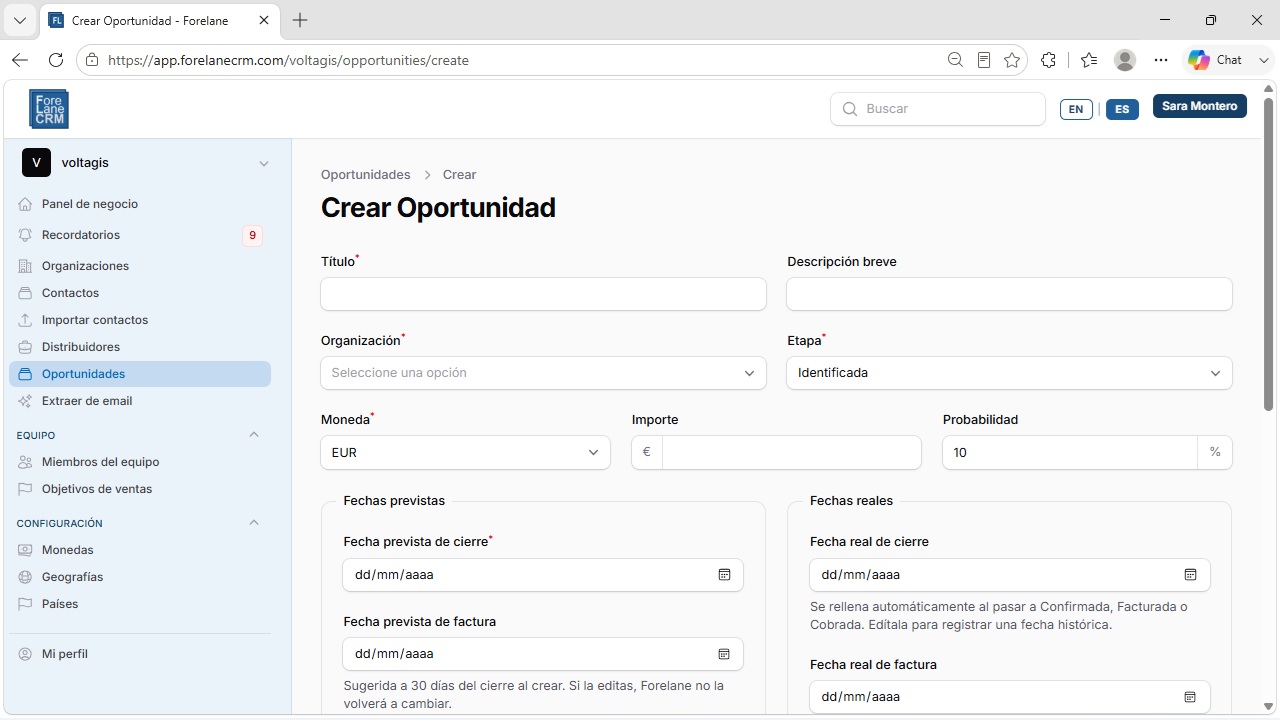
Task: Click the browser refresh icon
Action: click(56, 60)
